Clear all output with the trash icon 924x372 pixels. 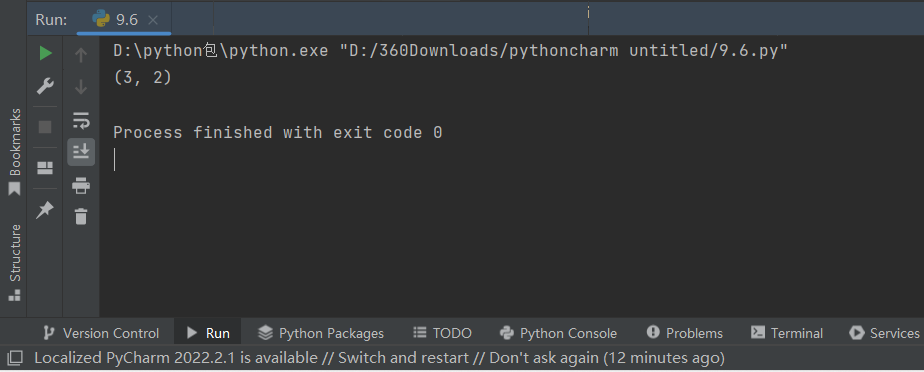81,216
